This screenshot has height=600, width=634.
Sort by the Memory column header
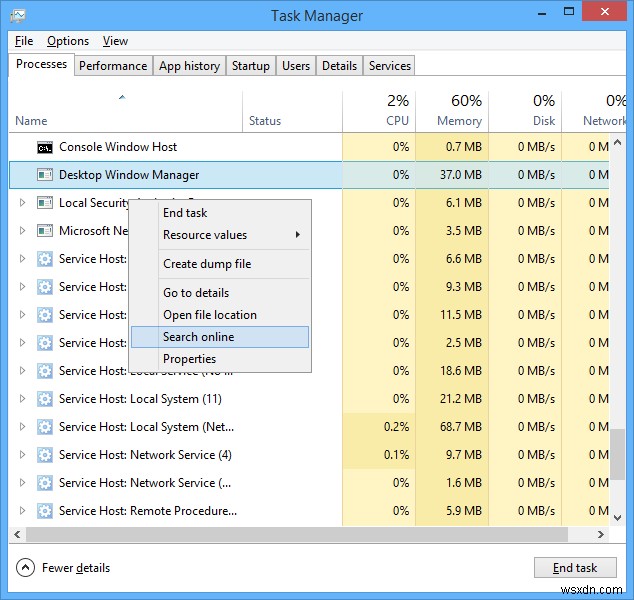(x=452, y=112)
